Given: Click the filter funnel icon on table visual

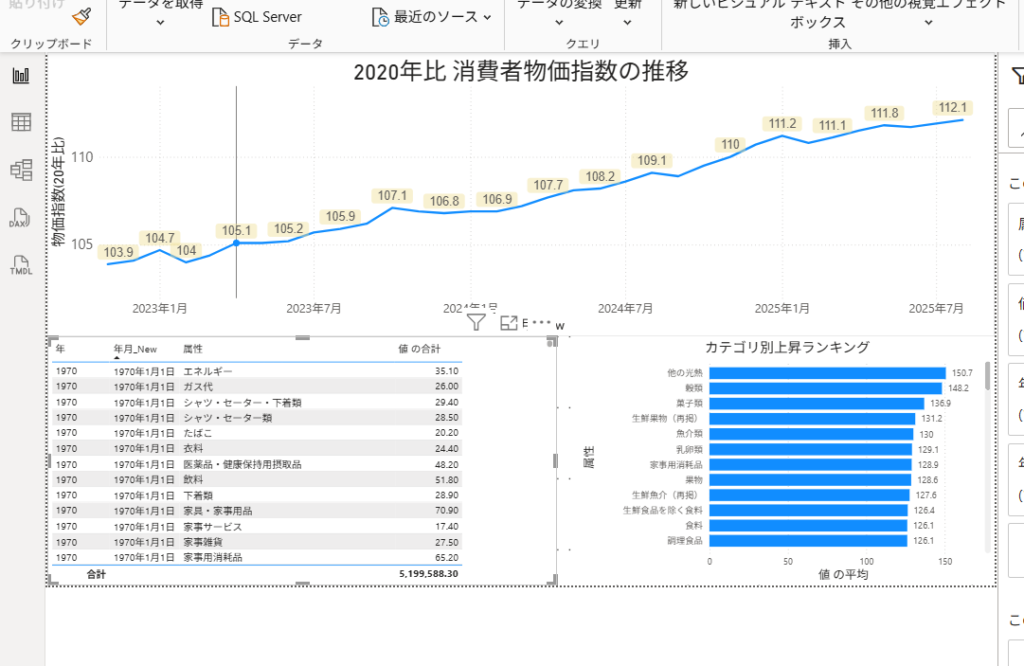Looking at the screenshot, I should click(477, 322).
